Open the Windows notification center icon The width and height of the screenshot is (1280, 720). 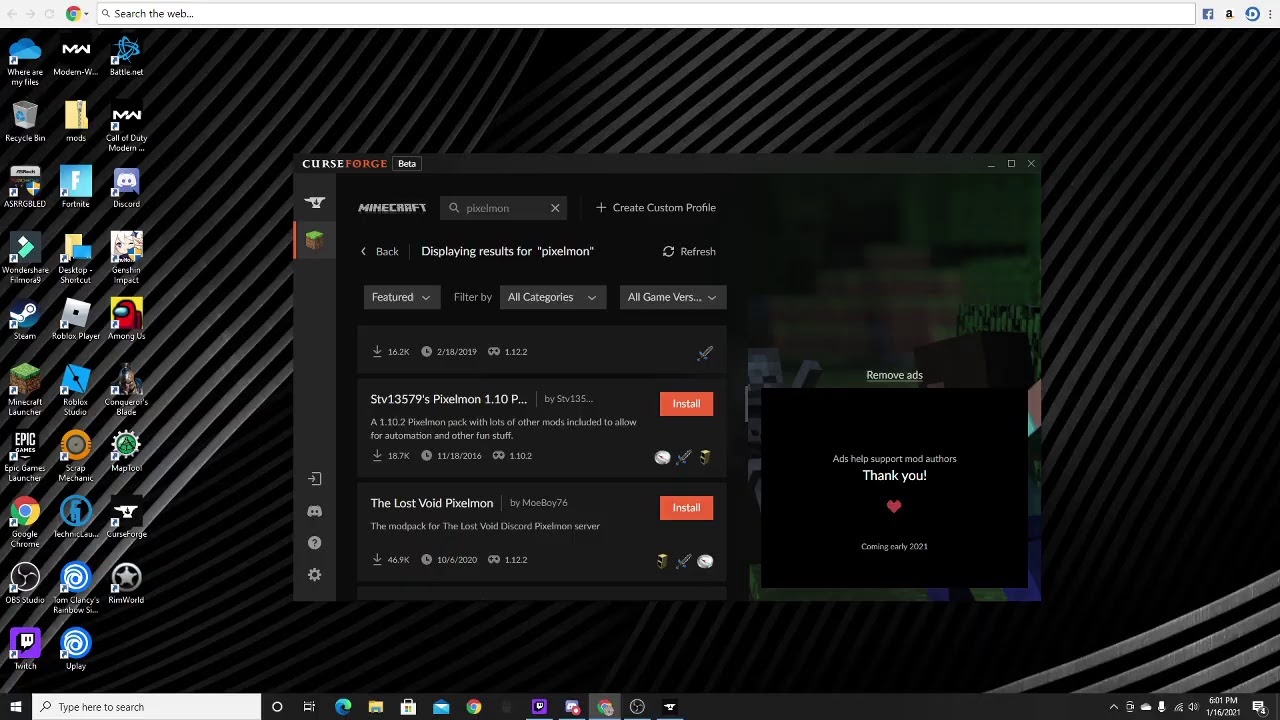[x=1260, y=707]
